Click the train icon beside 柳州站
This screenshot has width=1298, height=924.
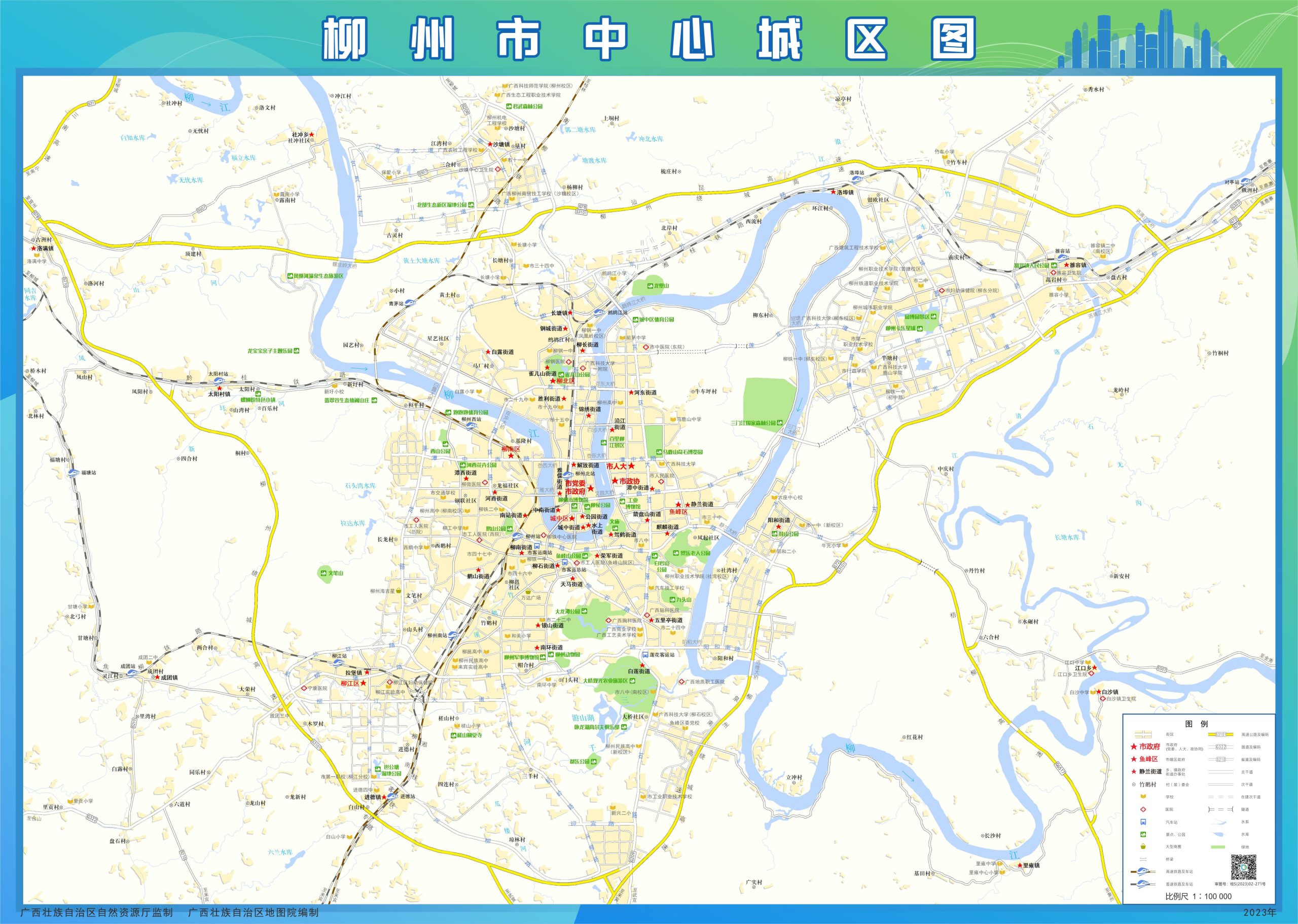coord(518,537)
